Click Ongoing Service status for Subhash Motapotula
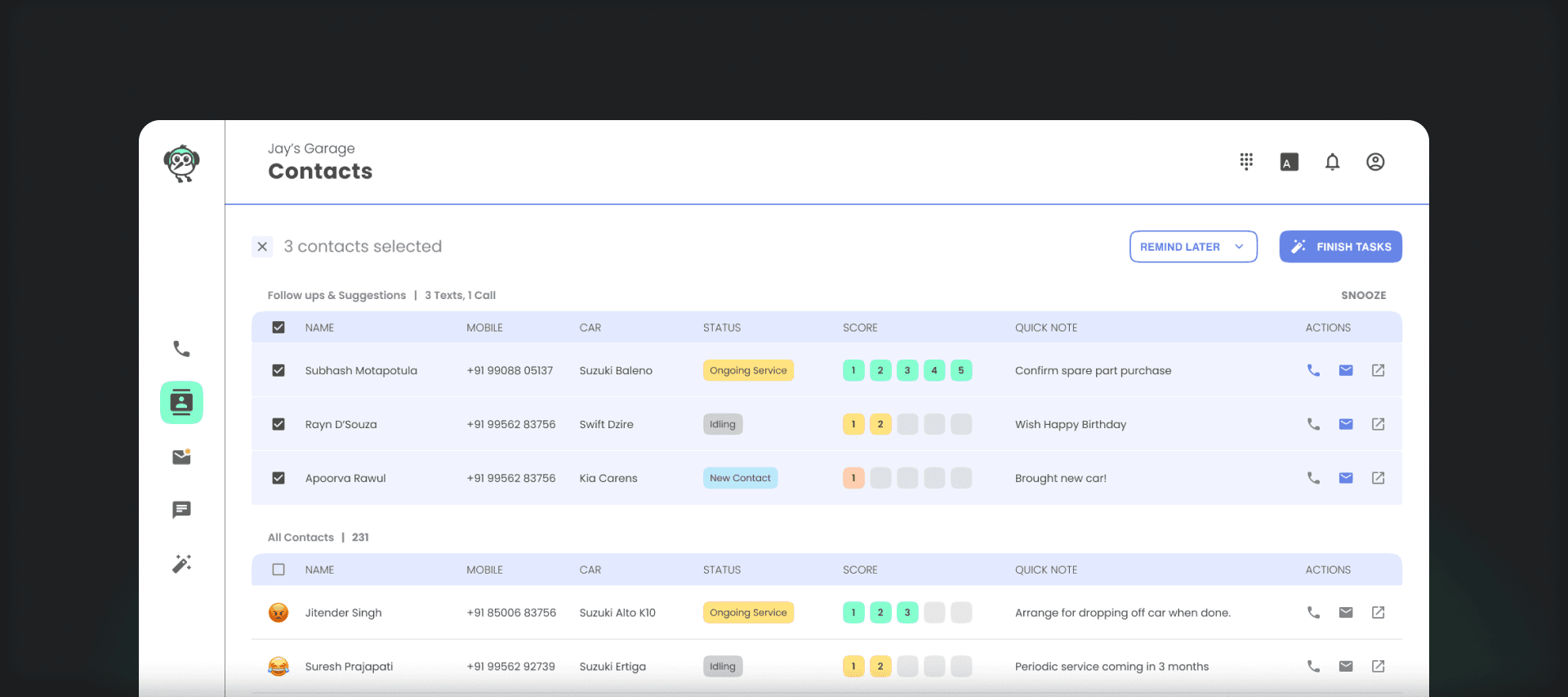This screenshot has width=1568, height=697. pyautogui.click(x=748, y=370)
